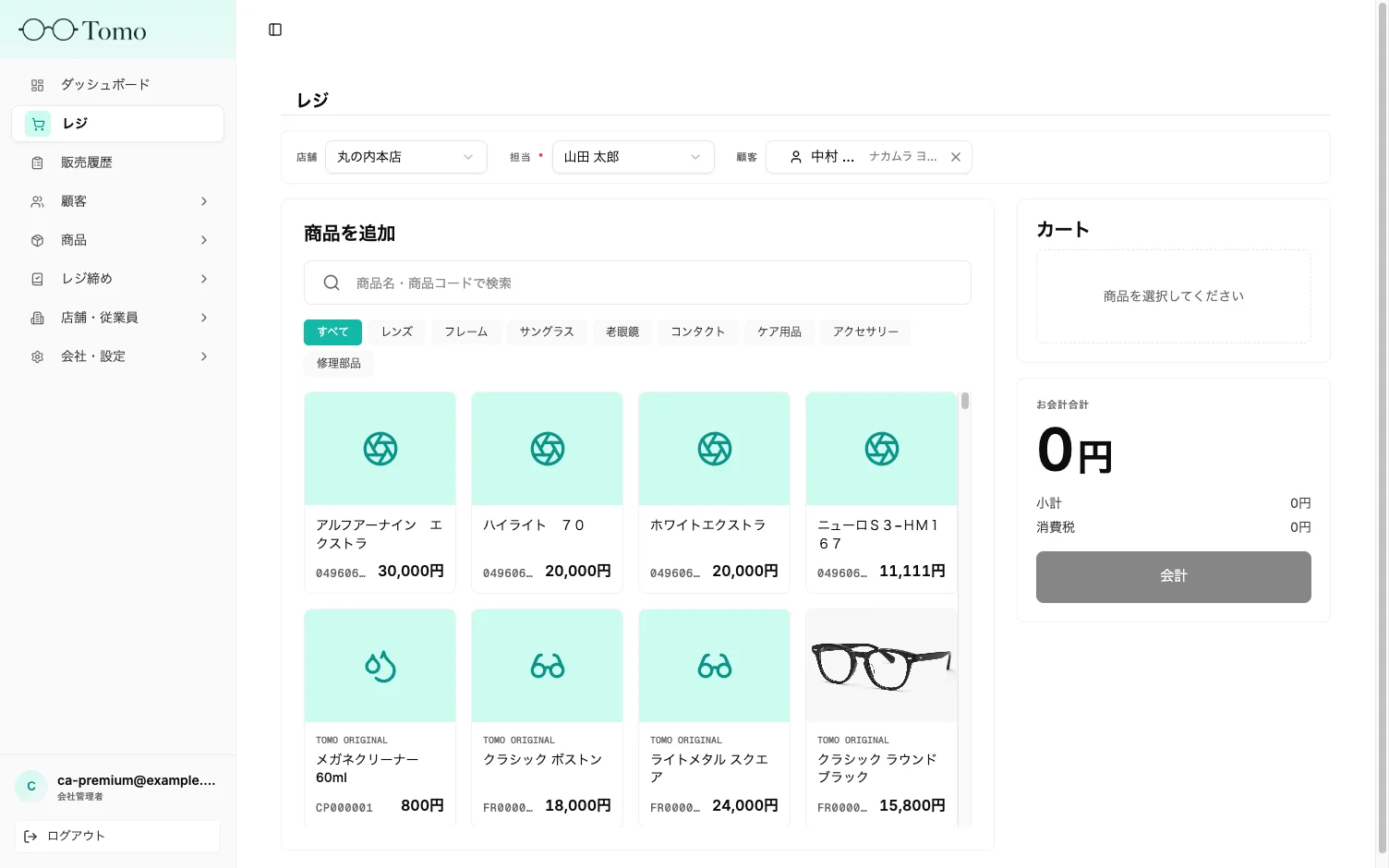1389x868 pixels.
Task: Click the レジ shopping cart icon
Action: [38, 124]
